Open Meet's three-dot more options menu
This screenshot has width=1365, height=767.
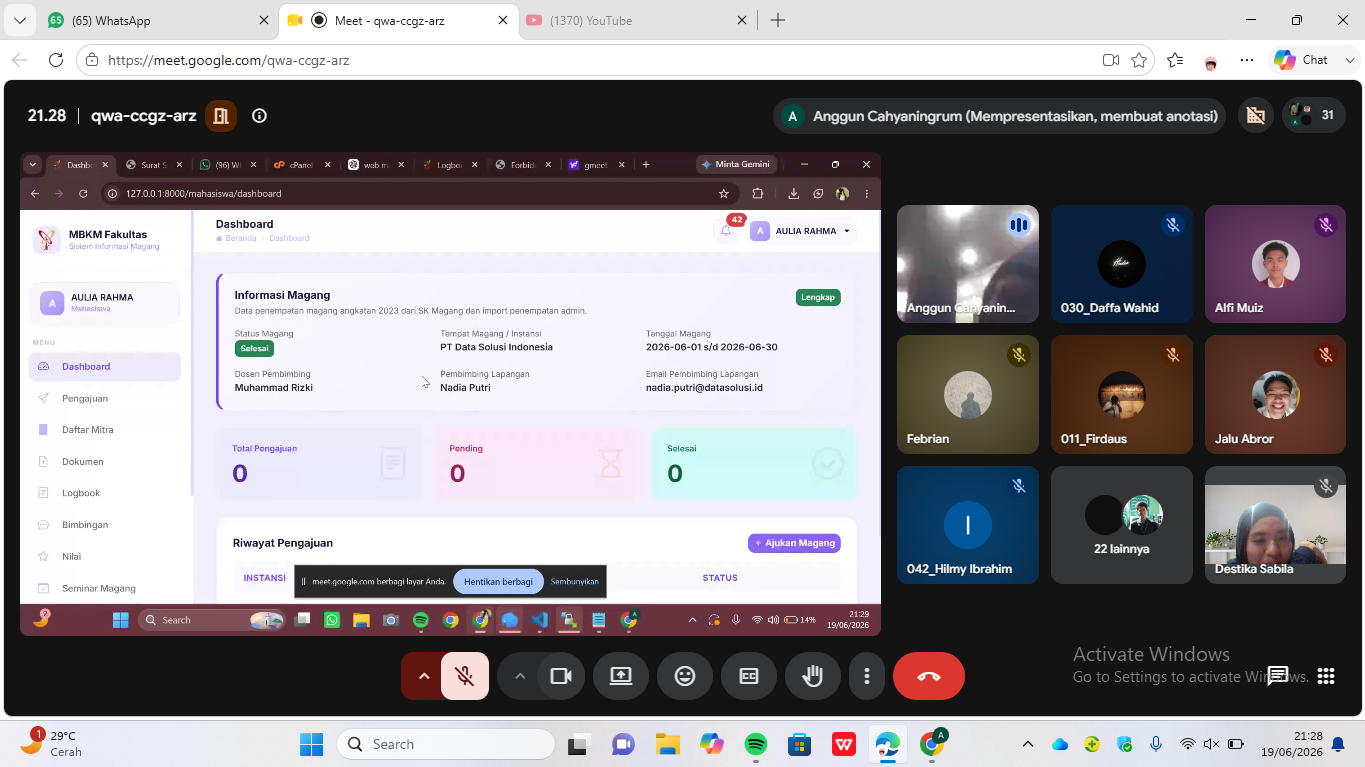[x=867, y=676]
